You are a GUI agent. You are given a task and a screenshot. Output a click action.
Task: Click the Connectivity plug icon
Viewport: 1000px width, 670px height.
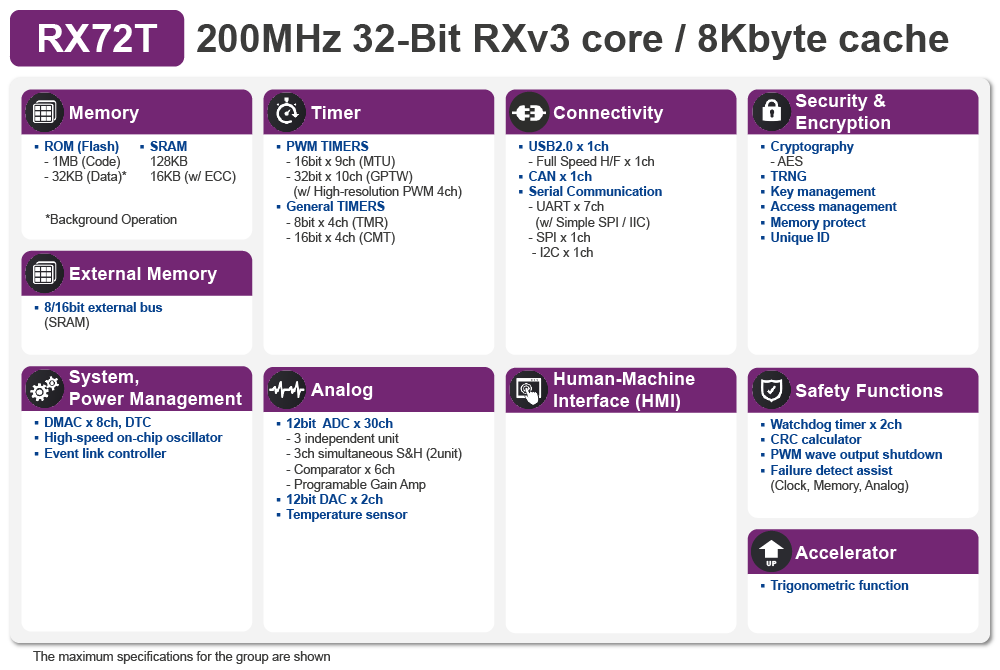coord(529,112)
